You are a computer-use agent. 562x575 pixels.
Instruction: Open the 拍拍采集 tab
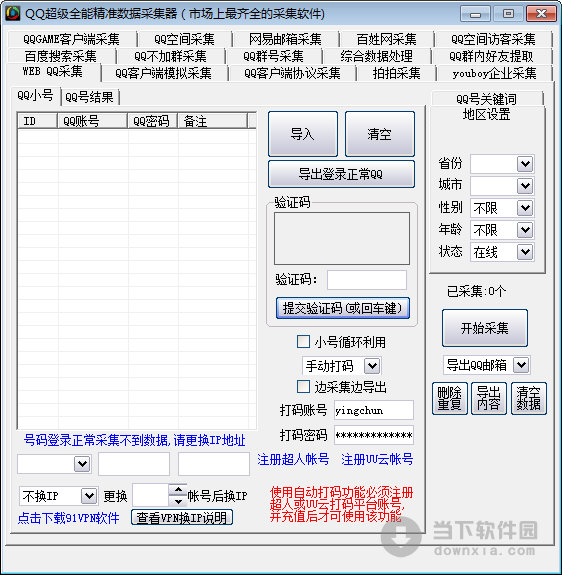click(396, 73)
